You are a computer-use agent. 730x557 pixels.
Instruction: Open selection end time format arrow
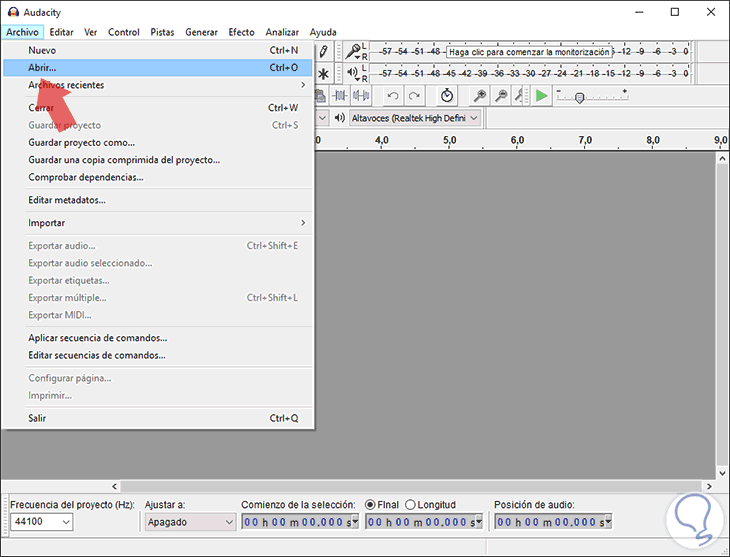pyautogui.click(x=479, y=521)
